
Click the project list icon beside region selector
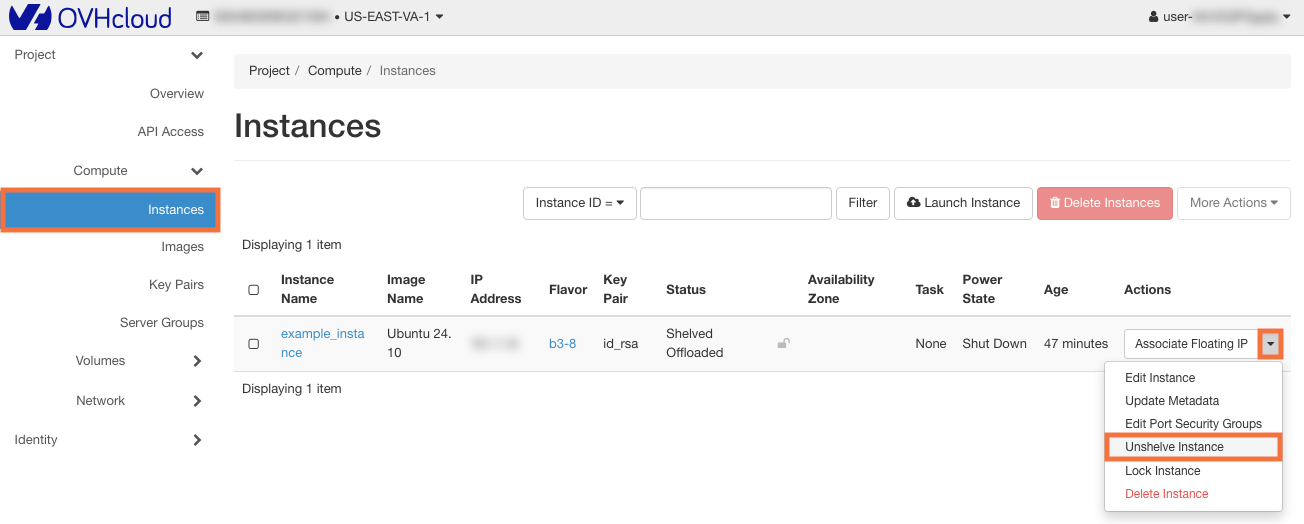click(203, 17)
